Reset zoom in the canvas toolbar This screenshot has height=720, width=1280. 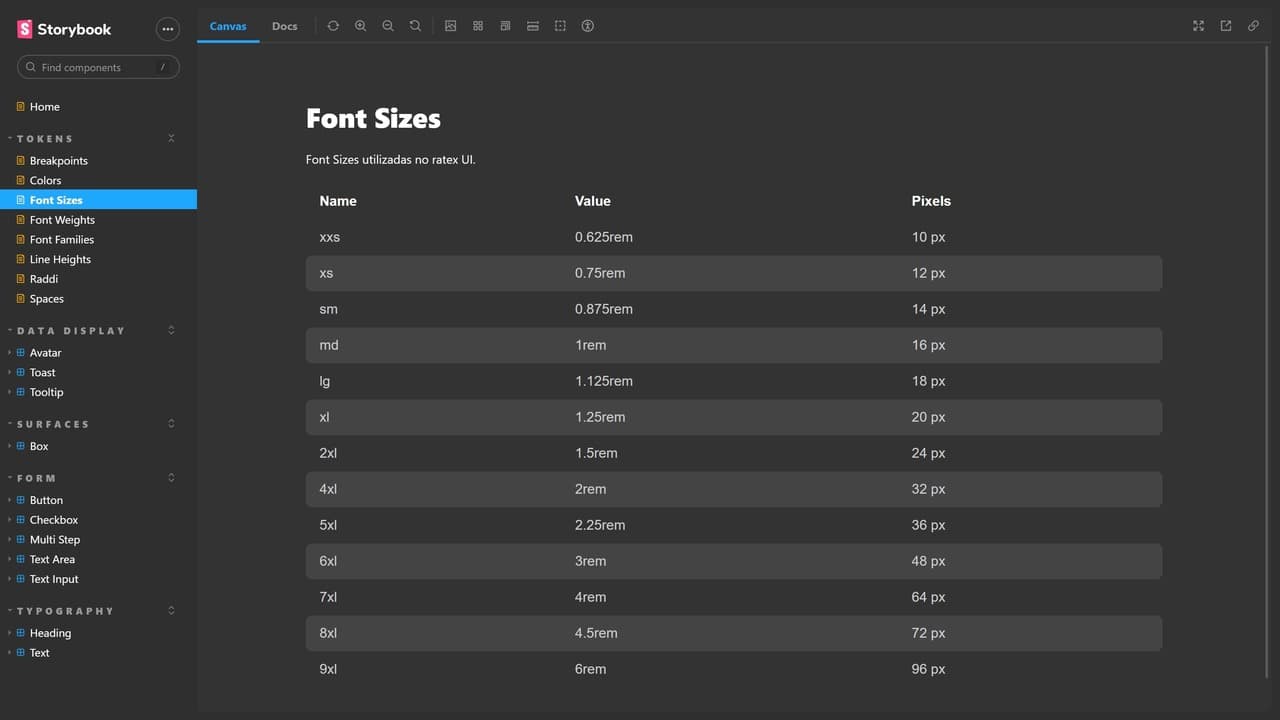pyautogui.click(x=415, y=26)
